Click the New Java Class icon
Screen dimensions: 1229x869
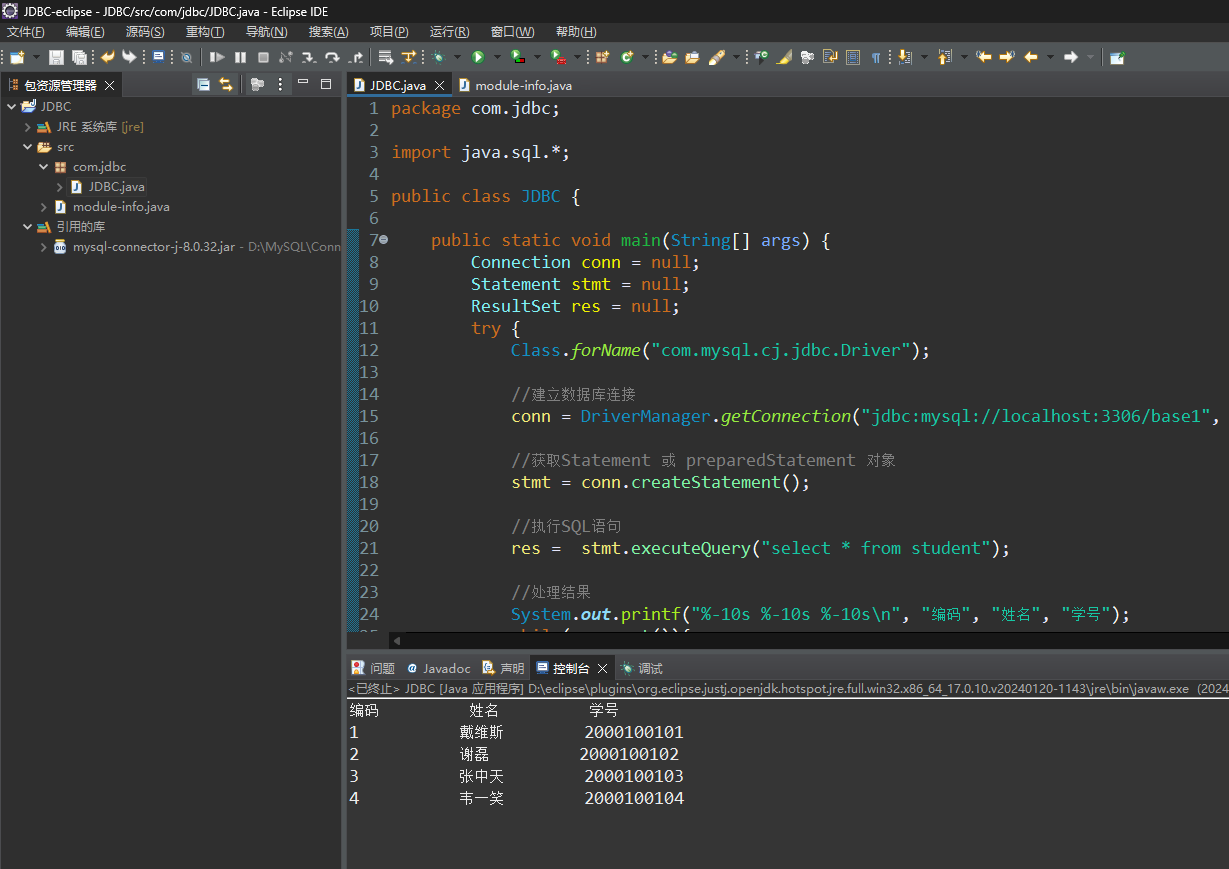627,57
